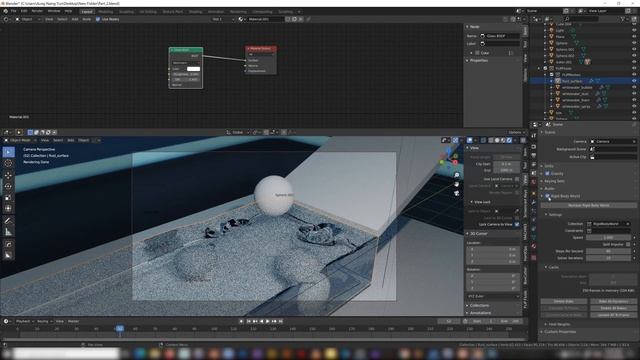The image size is (640, 360).
Task: Open the Render properties tab icon
Action: 533,147
